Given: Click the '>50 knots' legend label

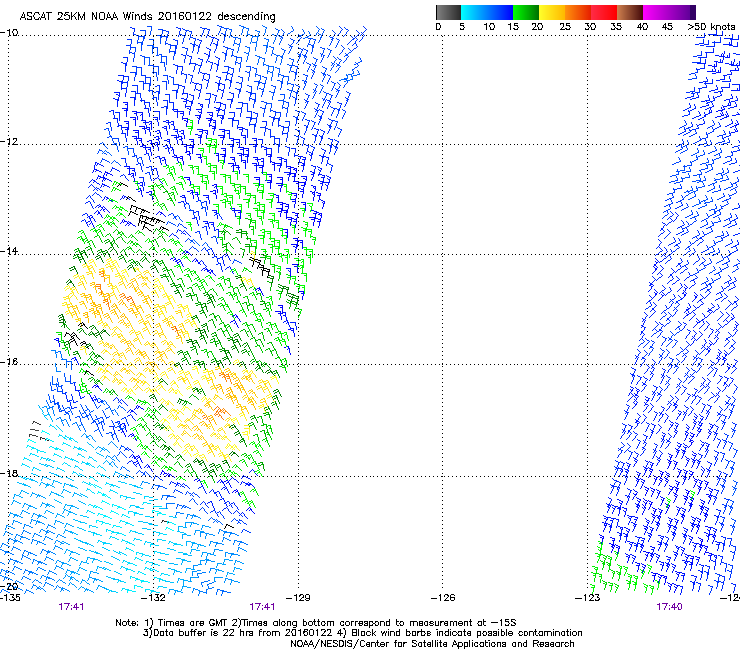Looking at the screenshot, I should (x=711, y=27).
